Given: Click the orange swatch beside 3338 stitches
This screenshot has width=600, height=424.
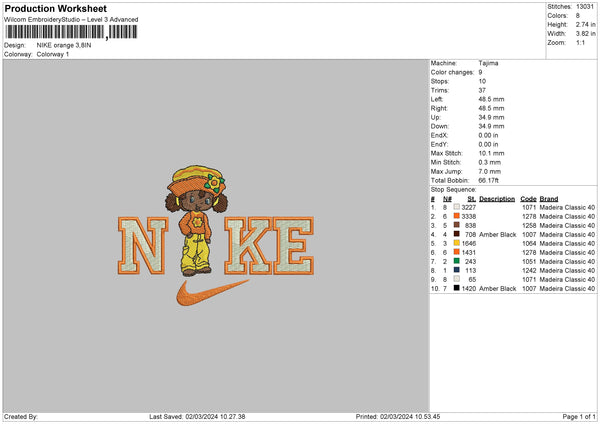Looking at the screenshot, I should tap(457, 216).
